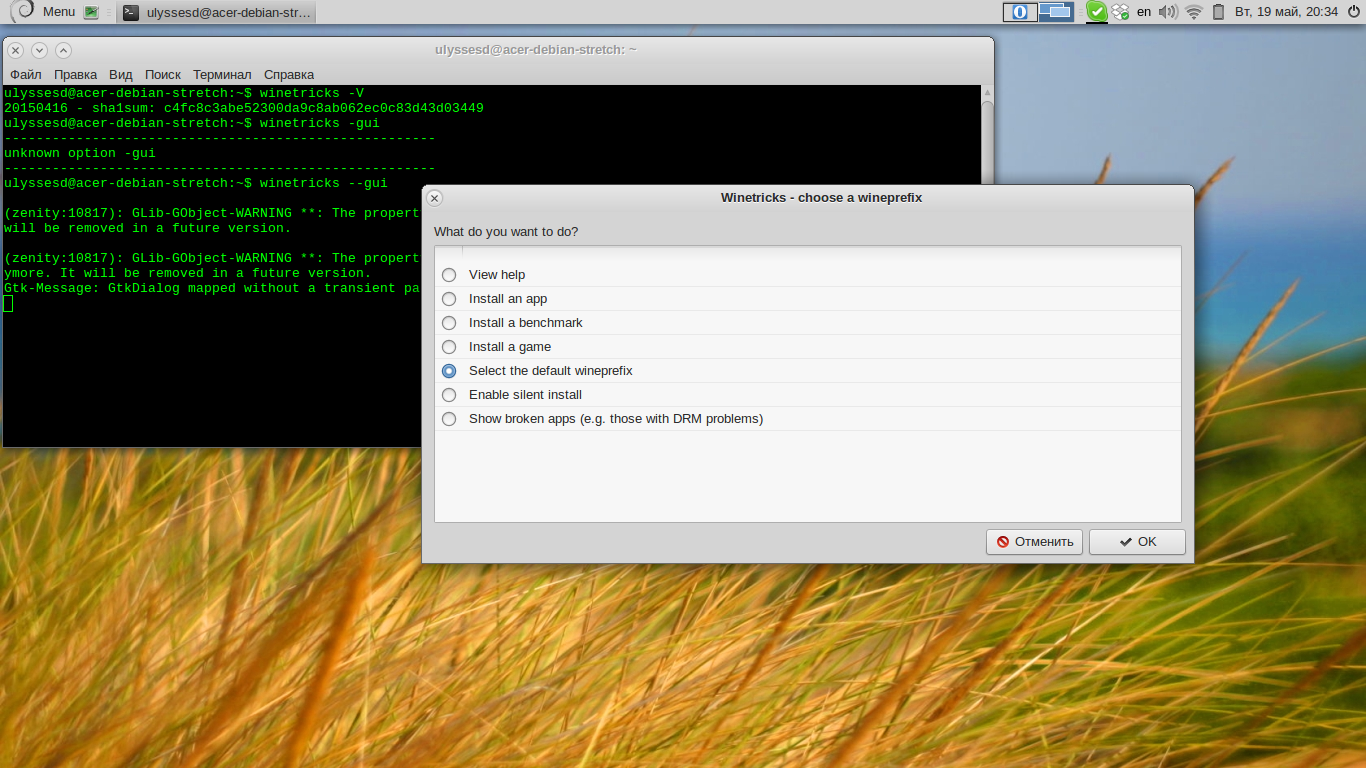Image resolution: width=1366 pixels, height=768 pixels.
Task: Open the Вид menu in terminal
Action: tap(121, 75)
